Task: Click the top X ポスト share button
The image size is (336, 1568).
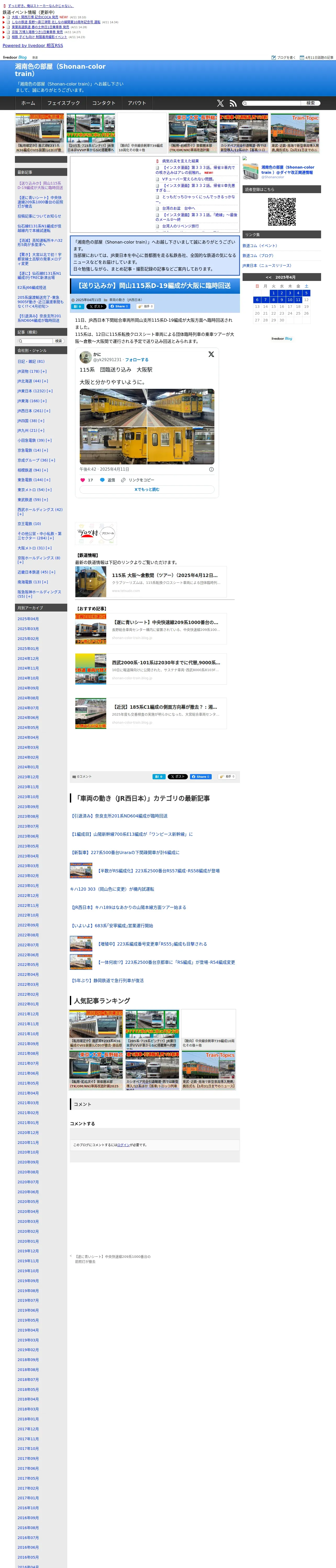Action: click(x=96, y=307)
